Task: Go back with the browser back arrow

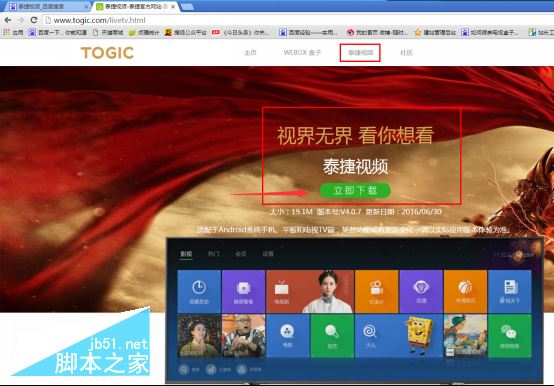Action: pos(8,20)
